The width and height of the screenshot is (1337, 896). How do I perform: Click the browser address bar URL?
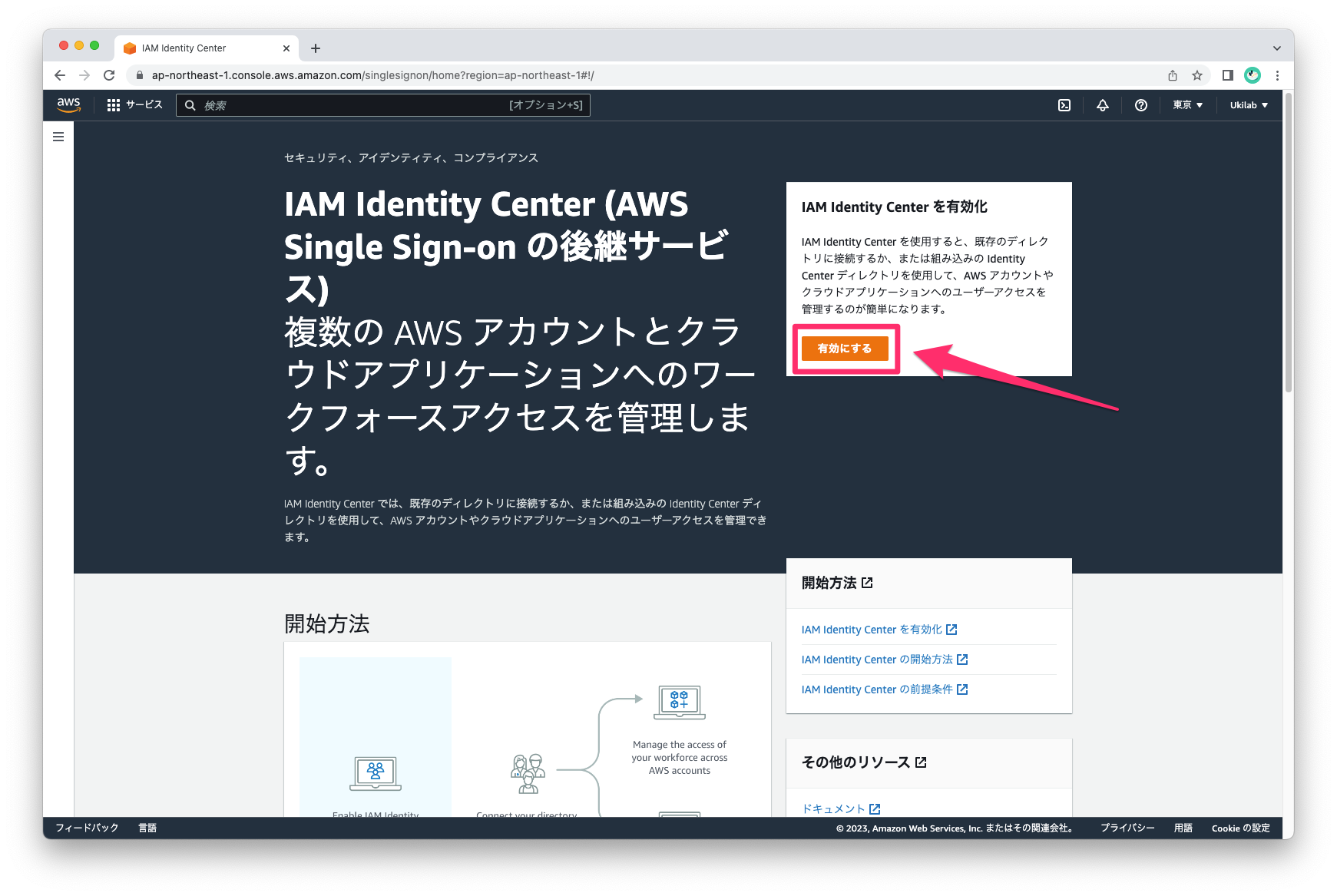click(x=372, y=75)
